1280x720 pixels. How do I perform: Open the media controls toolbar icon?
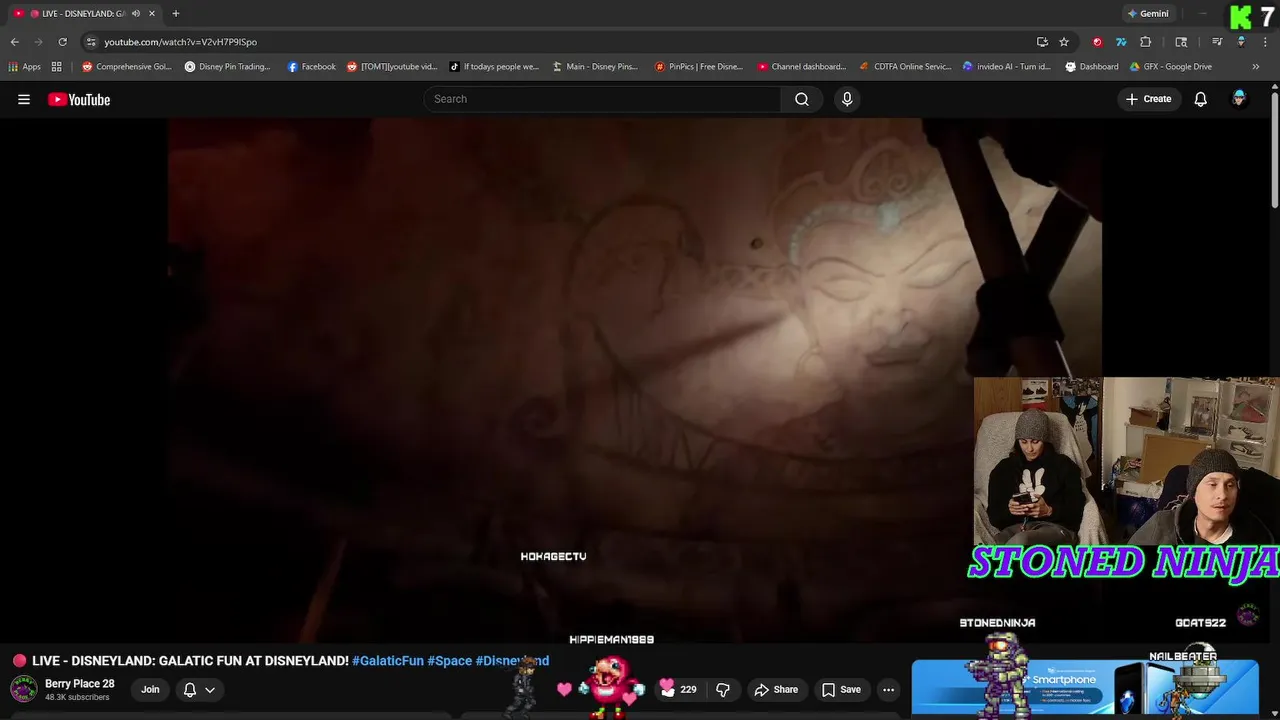[x=1217, y=42]
